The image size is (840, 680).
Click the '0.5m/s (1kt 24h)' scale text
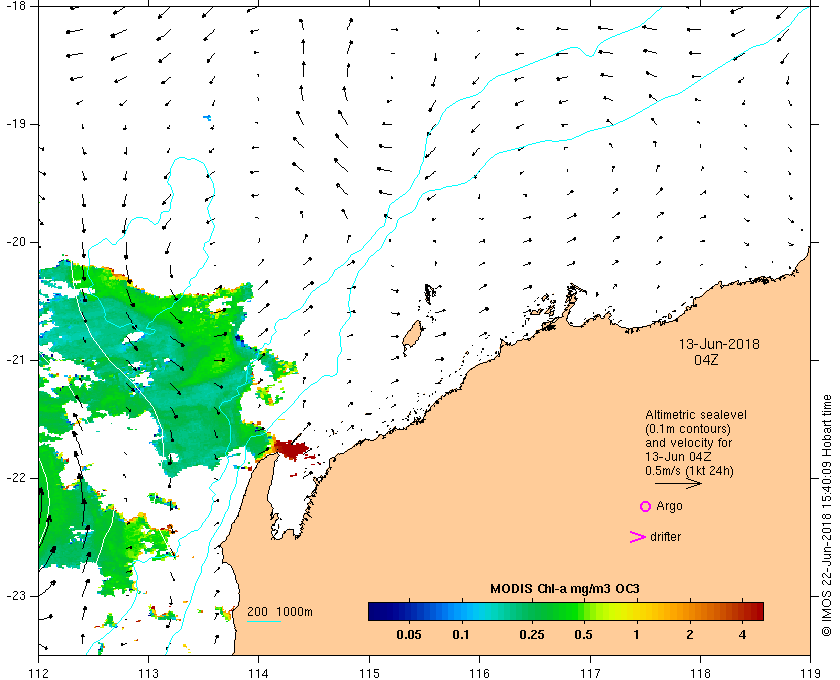[689, 471]
